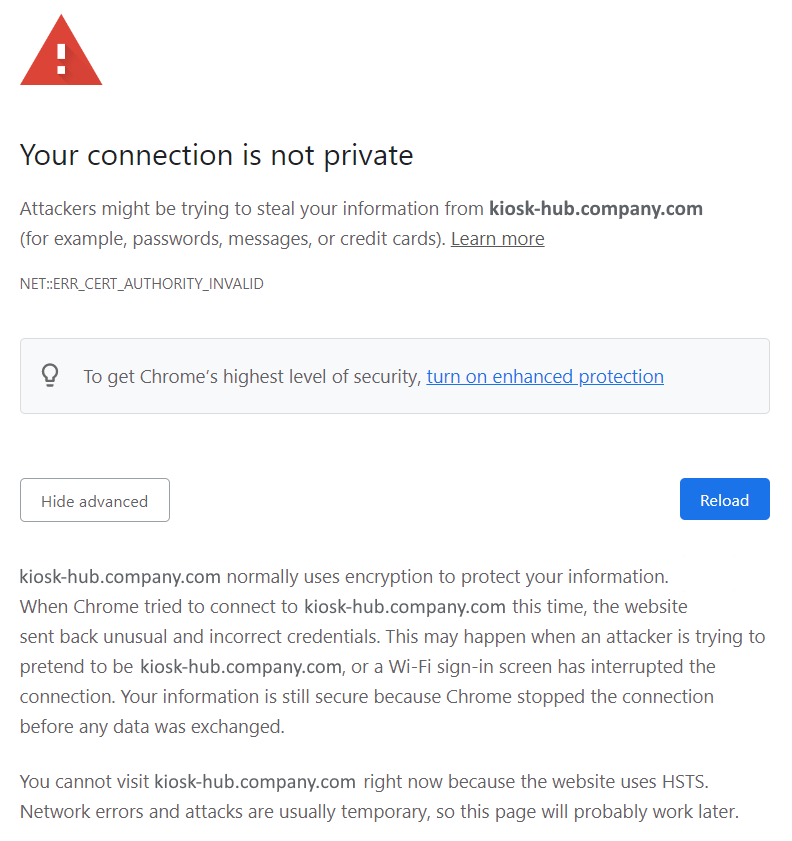Click "To get Chrome's highest level of security" text
The height and width of the screenshot is (841, 792).
pos(251,377)
